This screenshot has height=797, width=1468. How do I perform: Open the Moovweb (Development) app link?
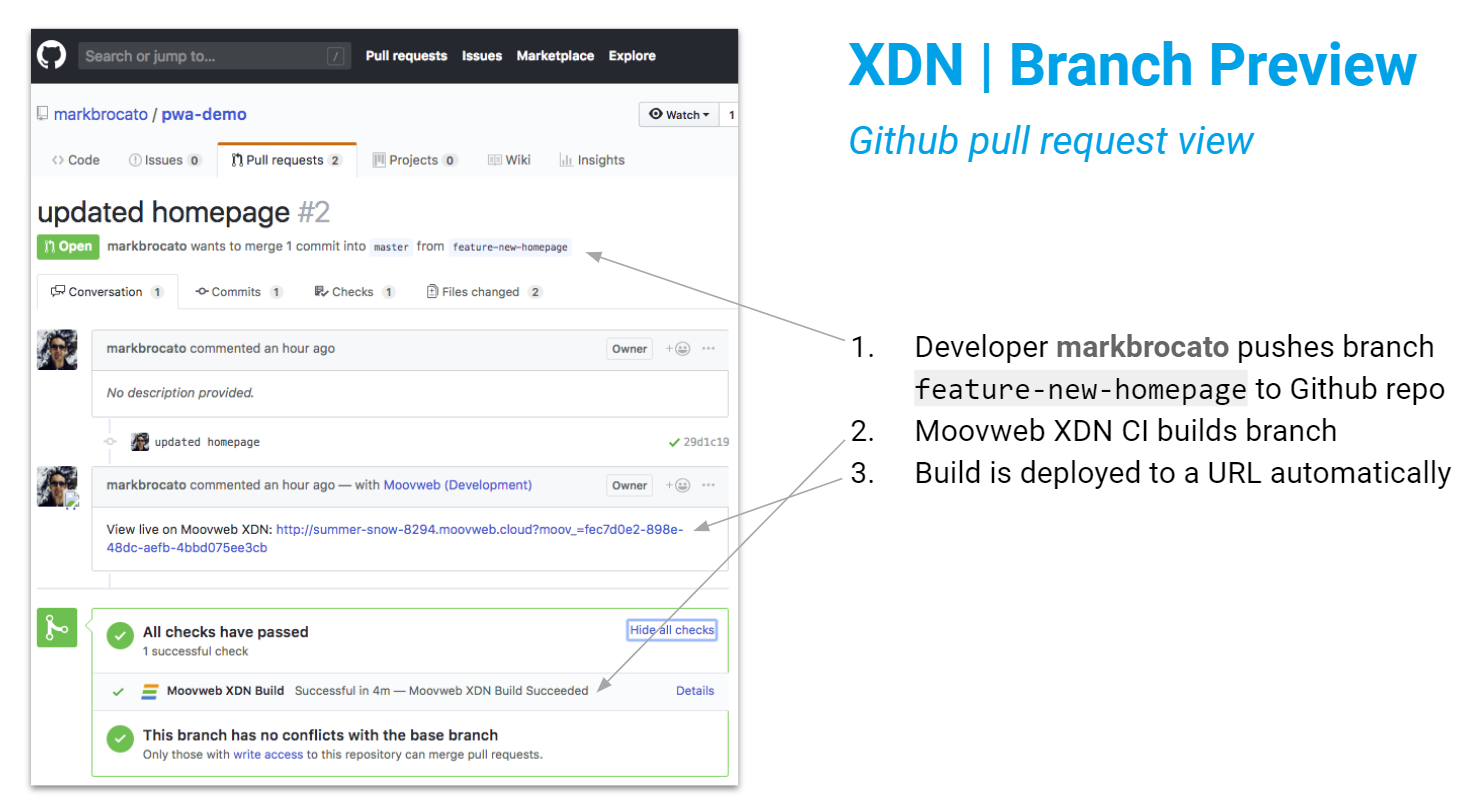click(457, 485)
